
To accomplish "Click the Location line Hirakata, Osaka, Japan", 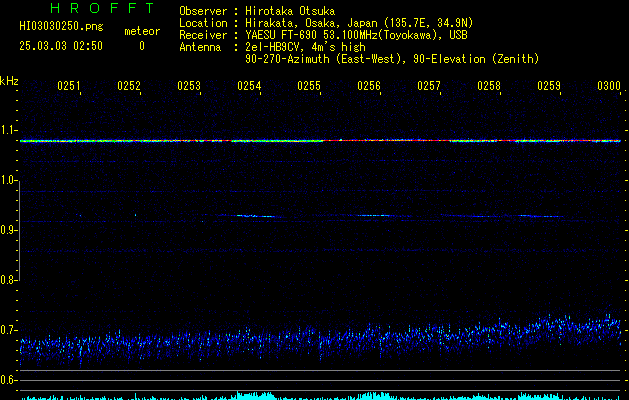I will [326, 23].
